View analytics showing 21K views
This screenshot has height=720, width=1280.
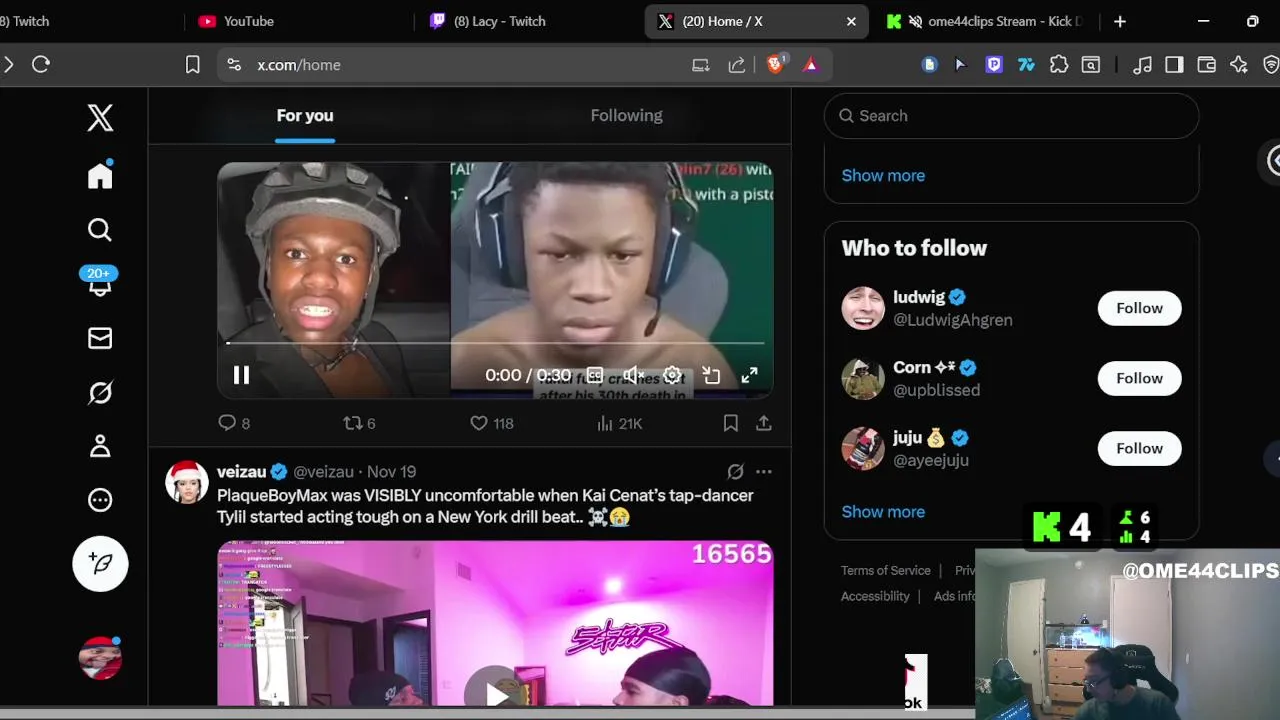[619, 423]
